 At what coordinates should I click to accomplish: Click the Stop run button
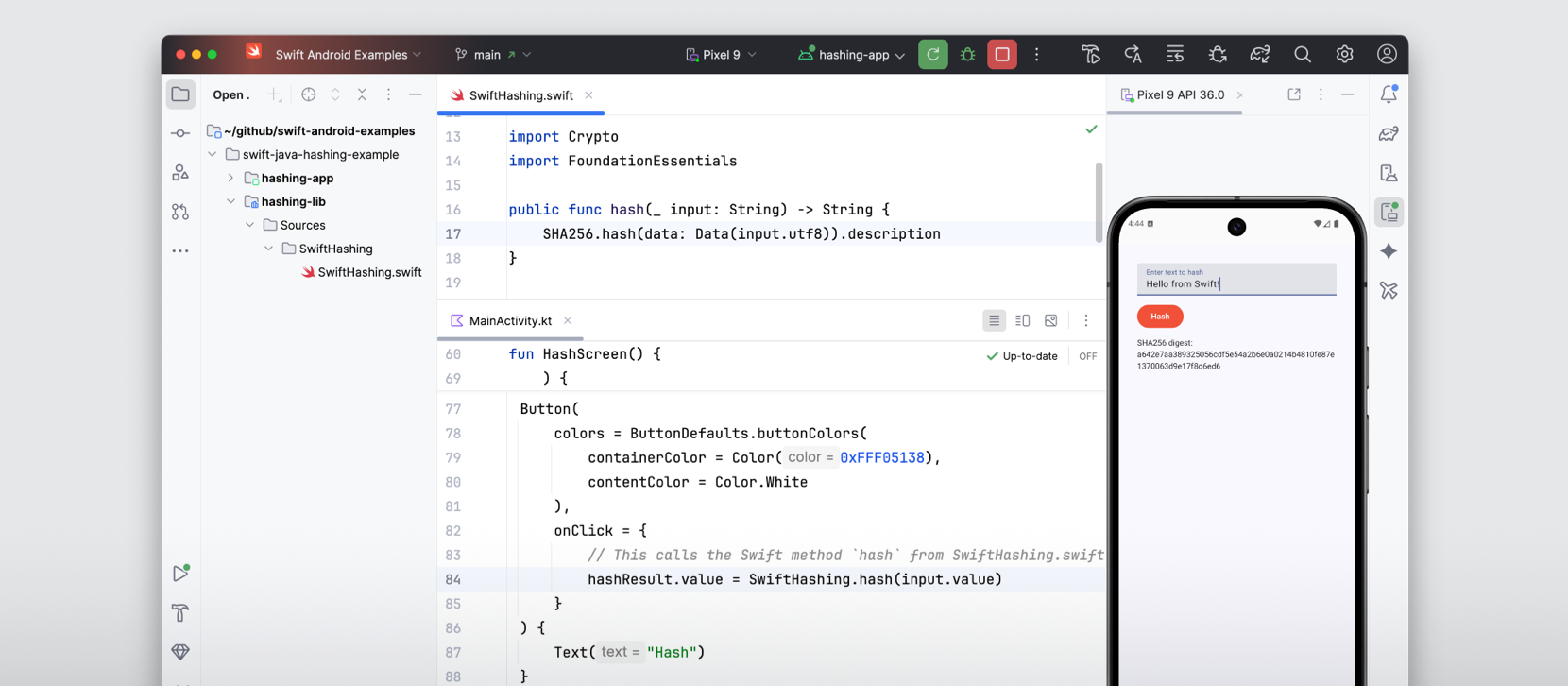(x=1001, y=55)
